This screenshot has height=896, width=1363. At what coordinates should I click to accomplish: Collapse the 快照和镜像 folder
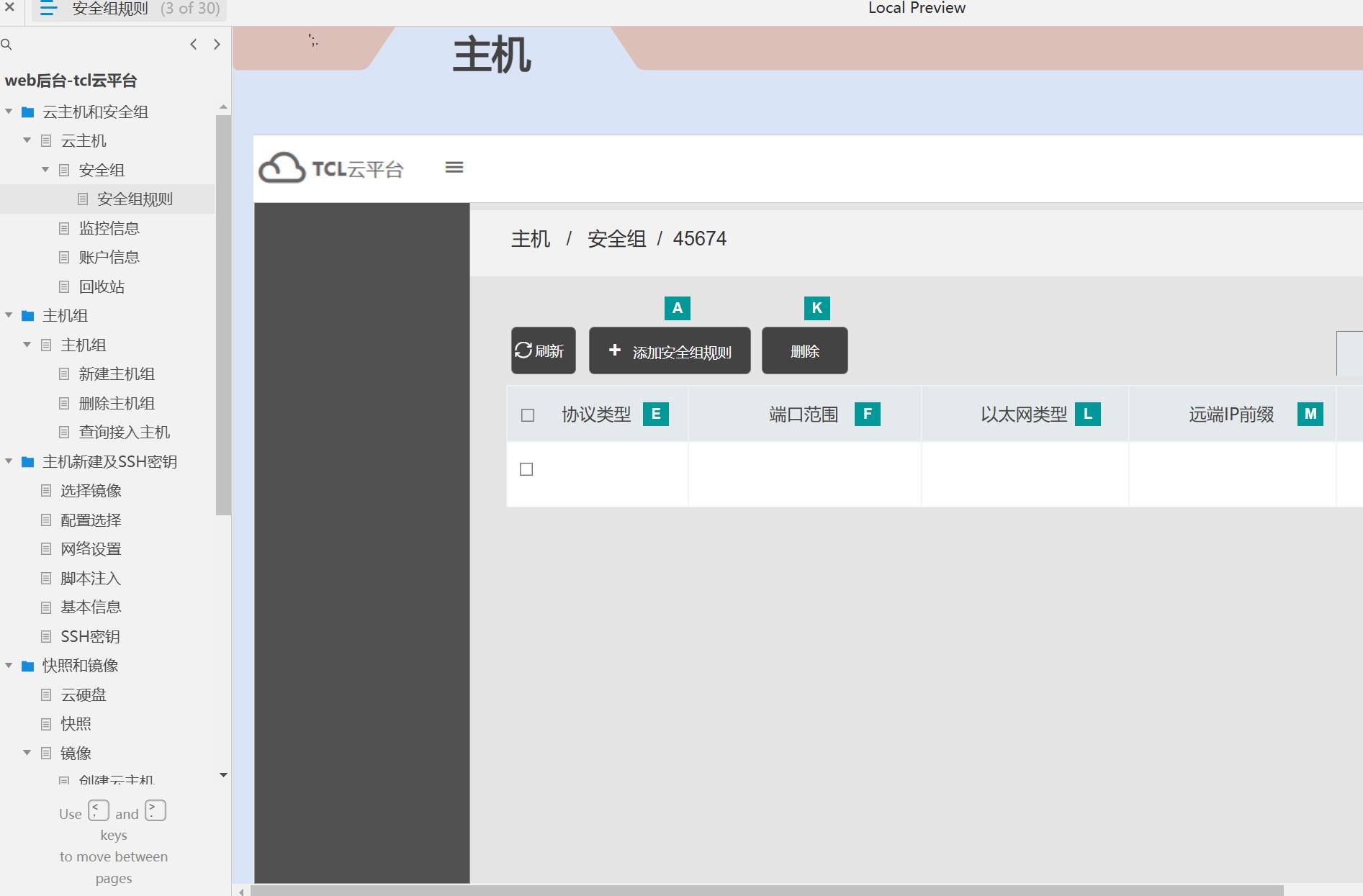[9, 666]
